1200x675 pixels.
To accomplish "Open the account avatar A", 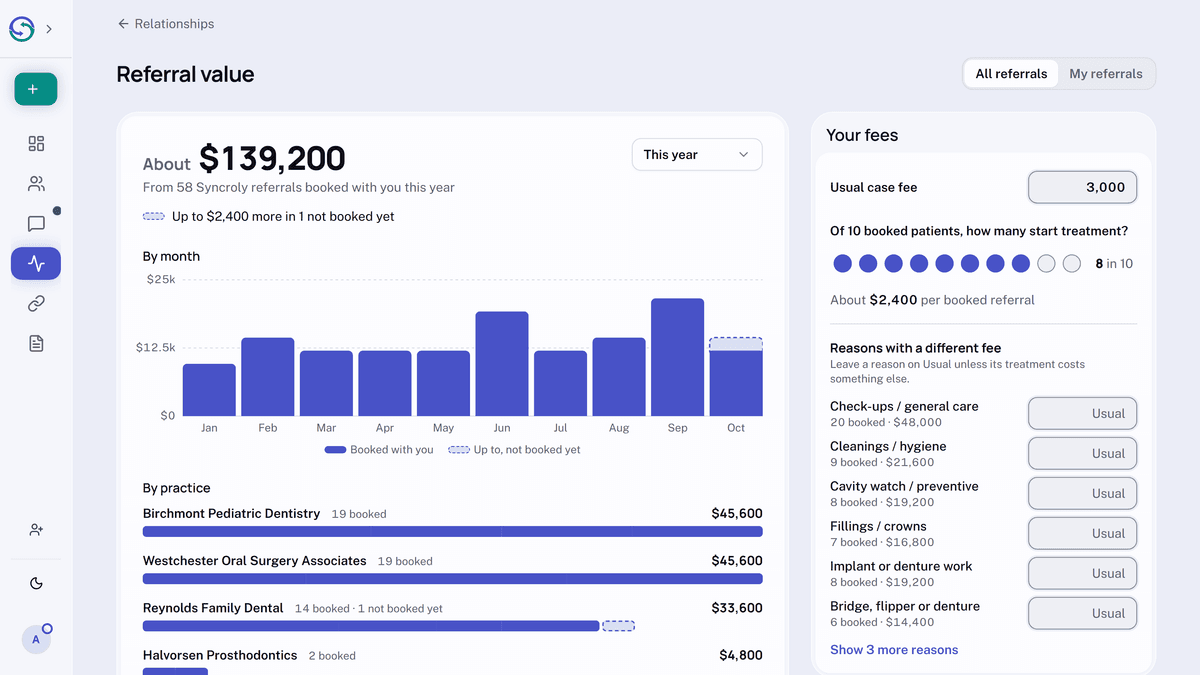I will [x=36, y=639].
